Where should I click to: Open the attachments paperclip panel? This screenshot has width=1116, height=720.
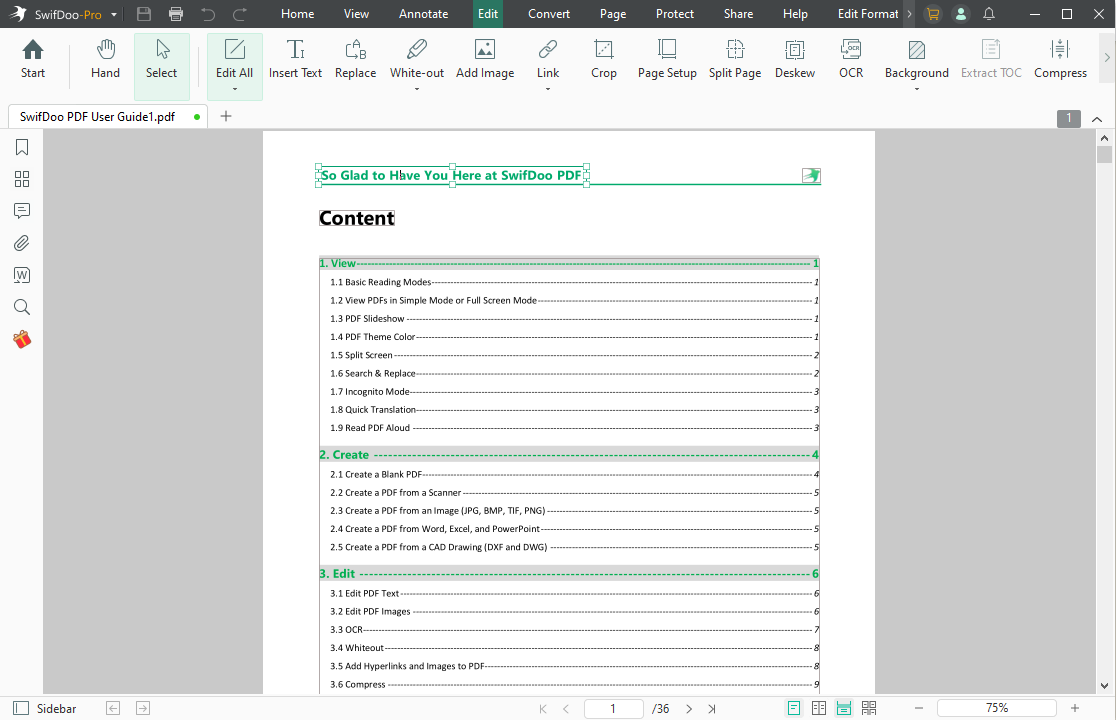coord(22,243)
